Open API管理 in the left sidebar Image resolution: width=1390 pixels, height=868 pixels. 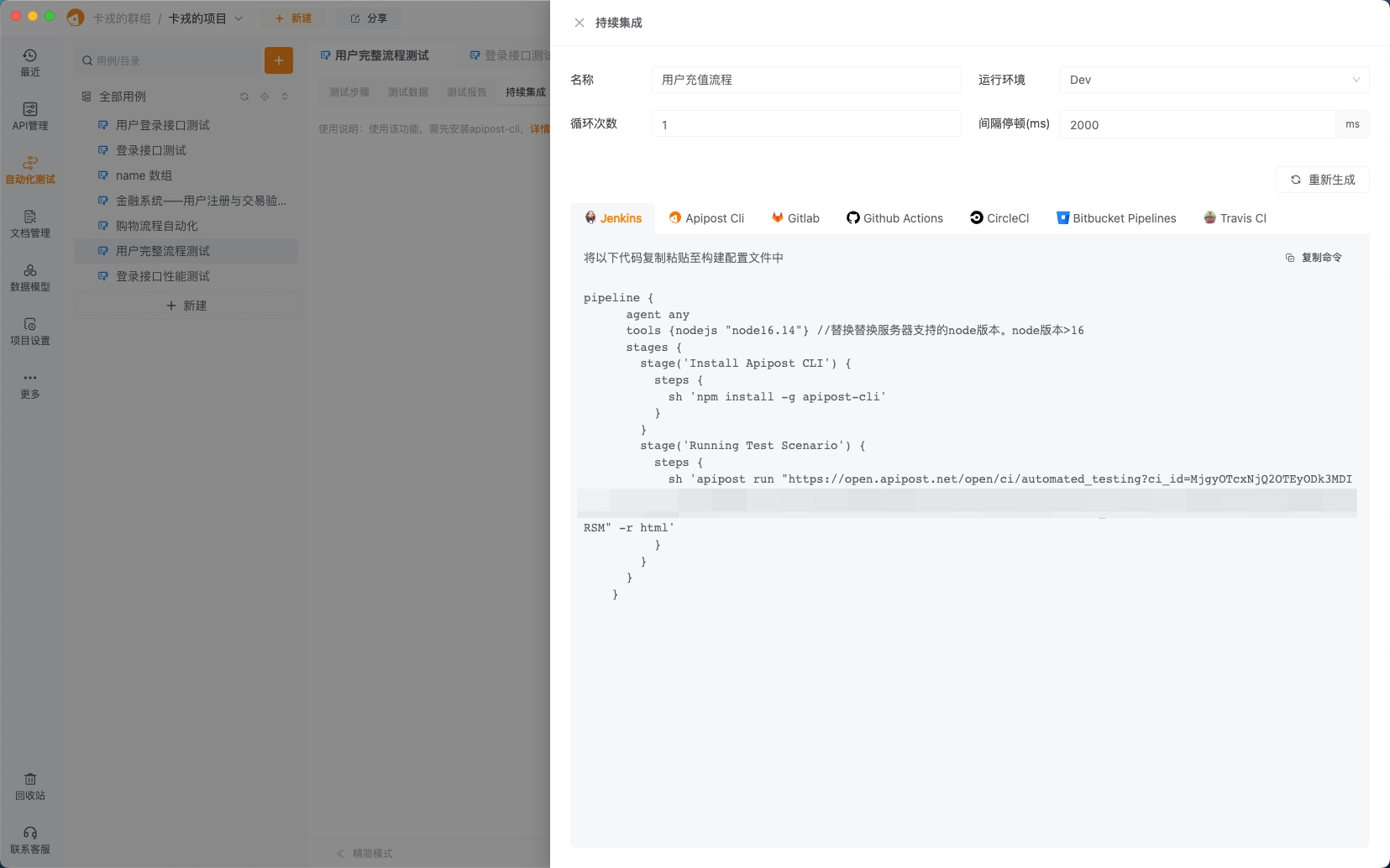pyautogui.click(x=30, y=117)
